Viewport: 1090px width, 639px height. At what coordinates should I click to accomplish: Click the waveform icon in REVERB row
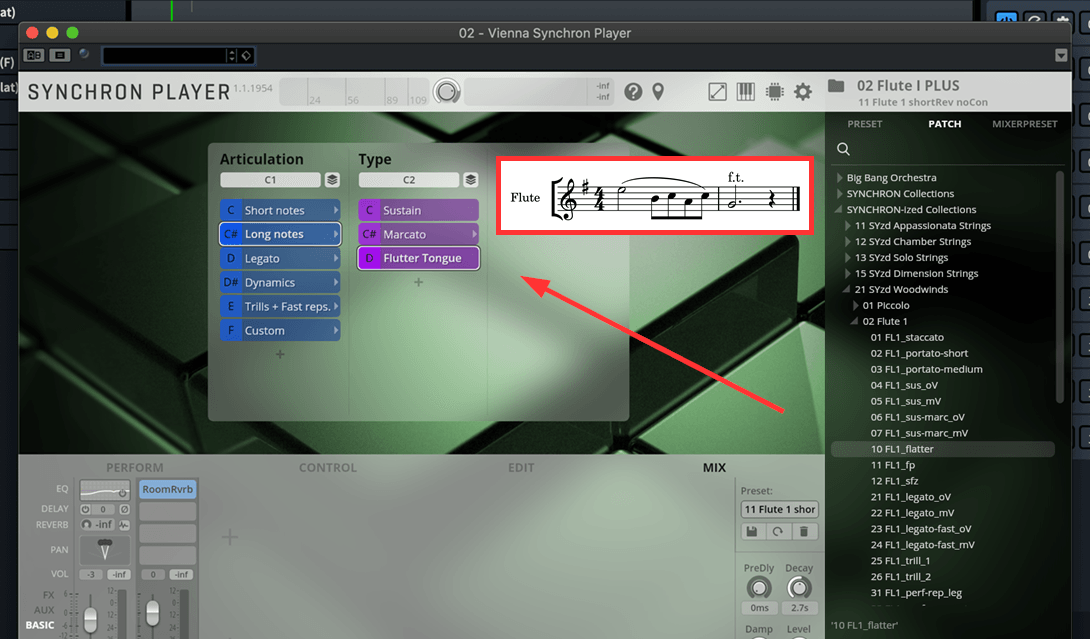pos(124,525)
